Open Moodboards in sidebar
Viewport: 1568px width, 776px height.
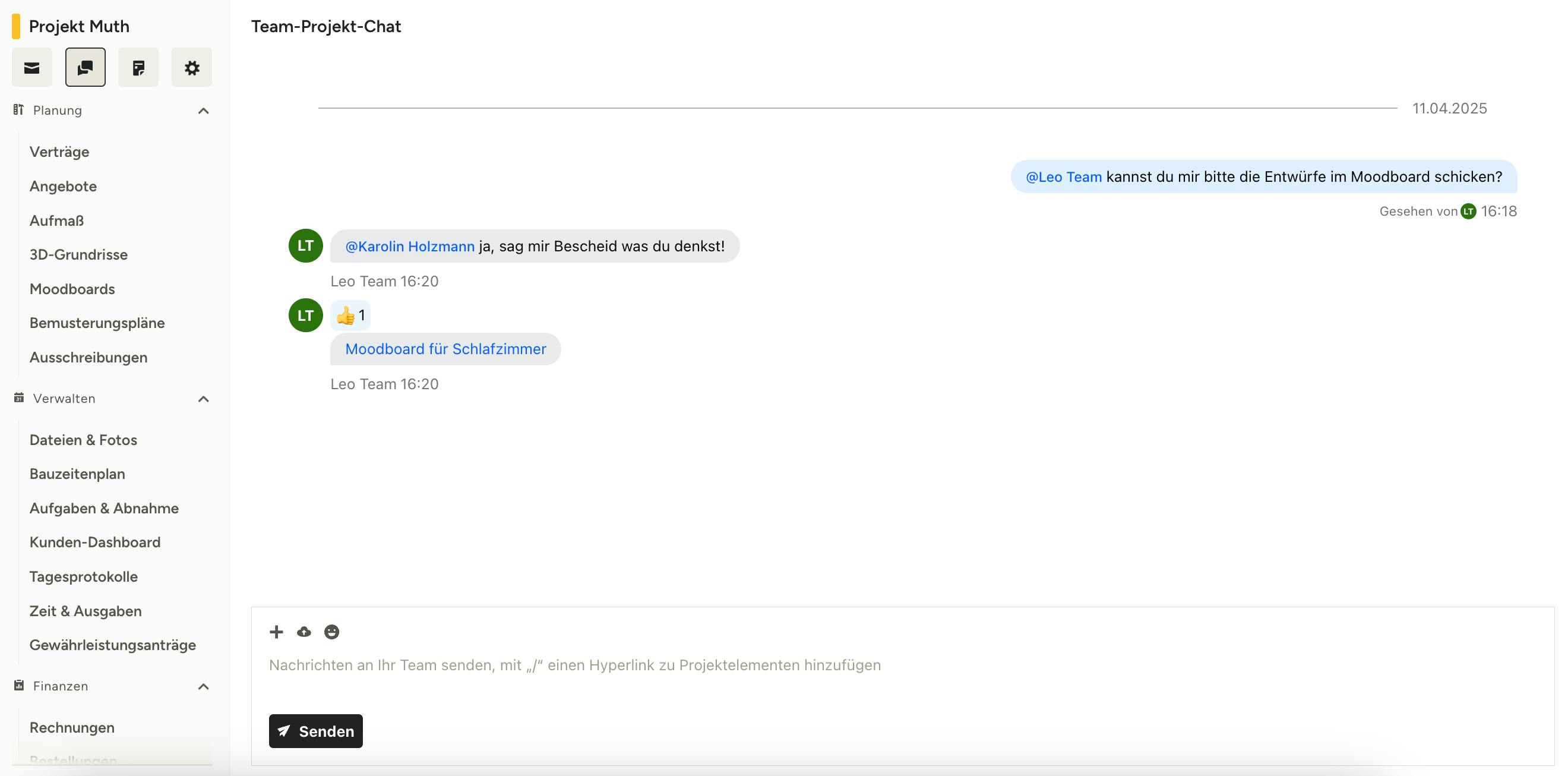(72, 289)
